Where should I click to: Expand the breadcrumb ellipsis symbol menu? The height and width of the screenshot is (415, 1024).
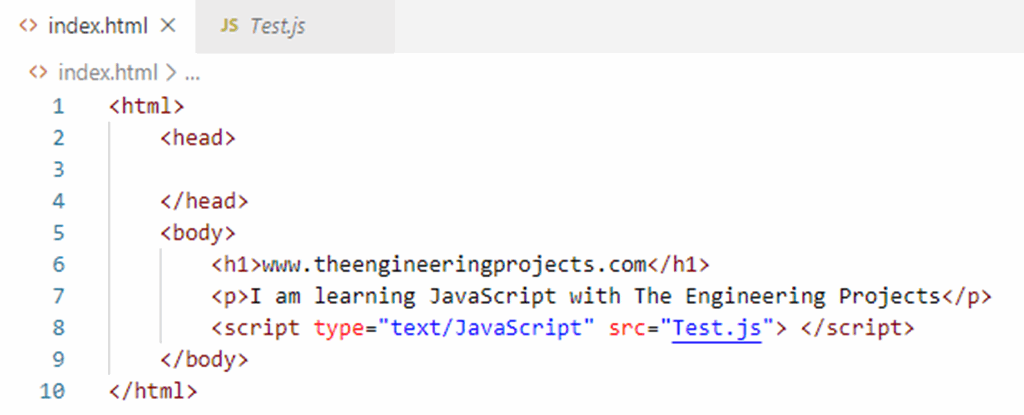click(192, 74)
